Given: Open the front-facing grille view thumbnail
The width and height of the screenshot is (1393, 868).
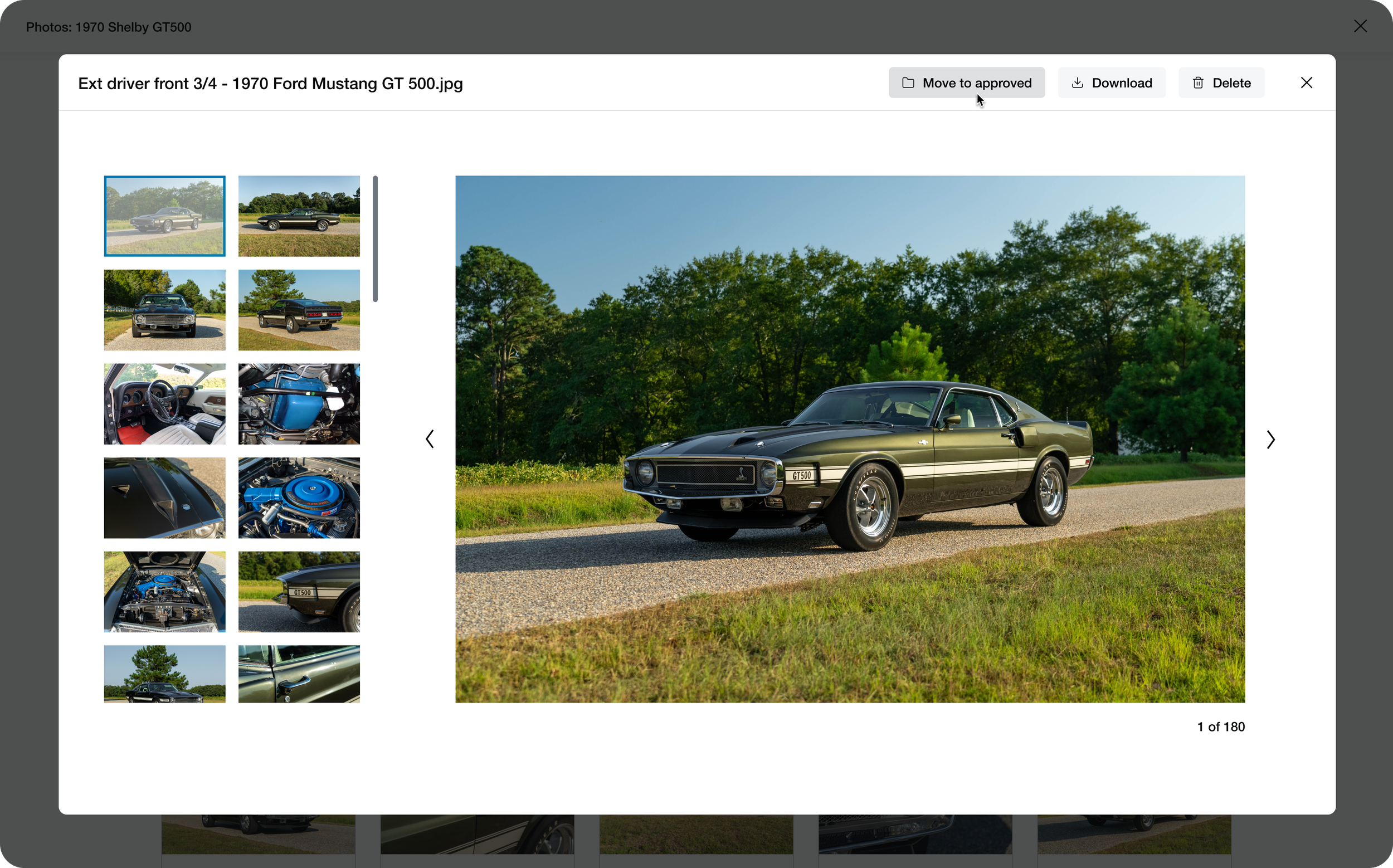Looking at the screenshot, I should pyautogui.click(x=165, y=310).
